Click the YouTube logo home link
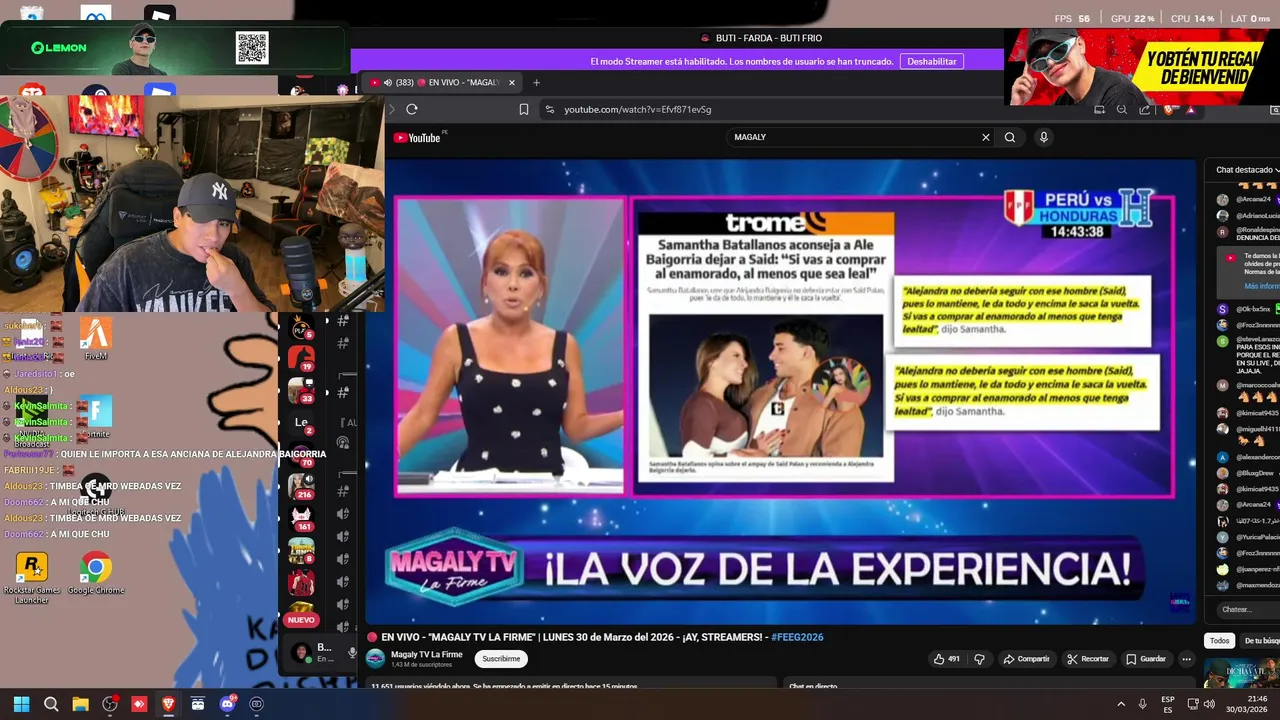The image size is (1280, 720). (417, 137)
